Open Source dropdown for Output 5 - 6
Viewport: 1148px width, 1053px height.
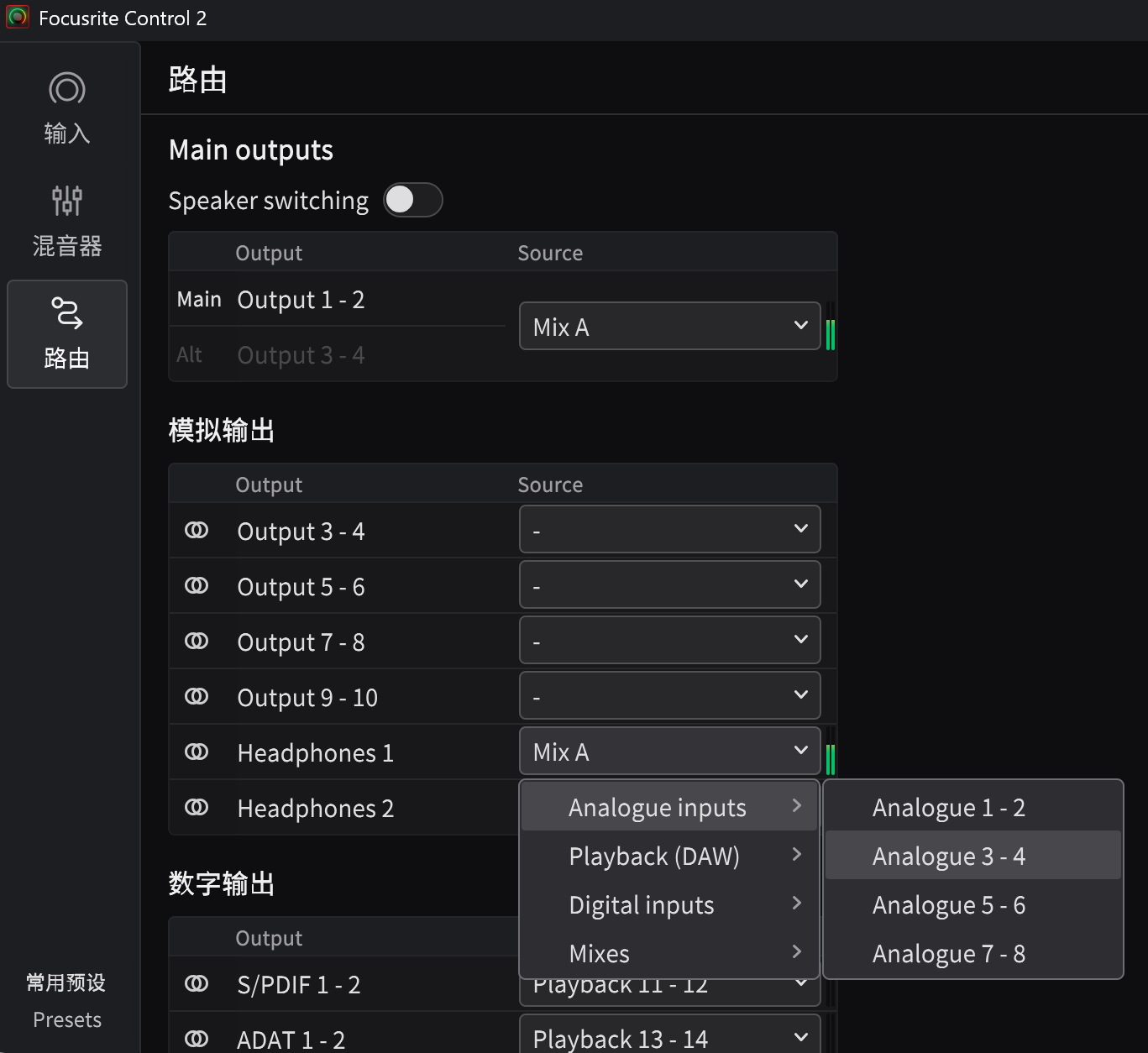pyautogui.click(x=669, y=584)
